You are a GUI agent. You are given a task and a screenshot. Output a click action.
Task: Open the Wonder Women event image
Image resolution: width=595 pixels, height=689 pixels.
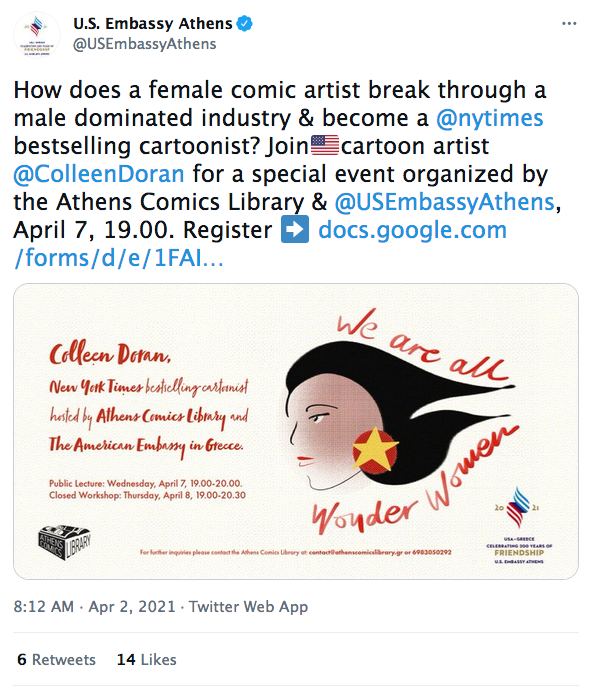[296, 431]
